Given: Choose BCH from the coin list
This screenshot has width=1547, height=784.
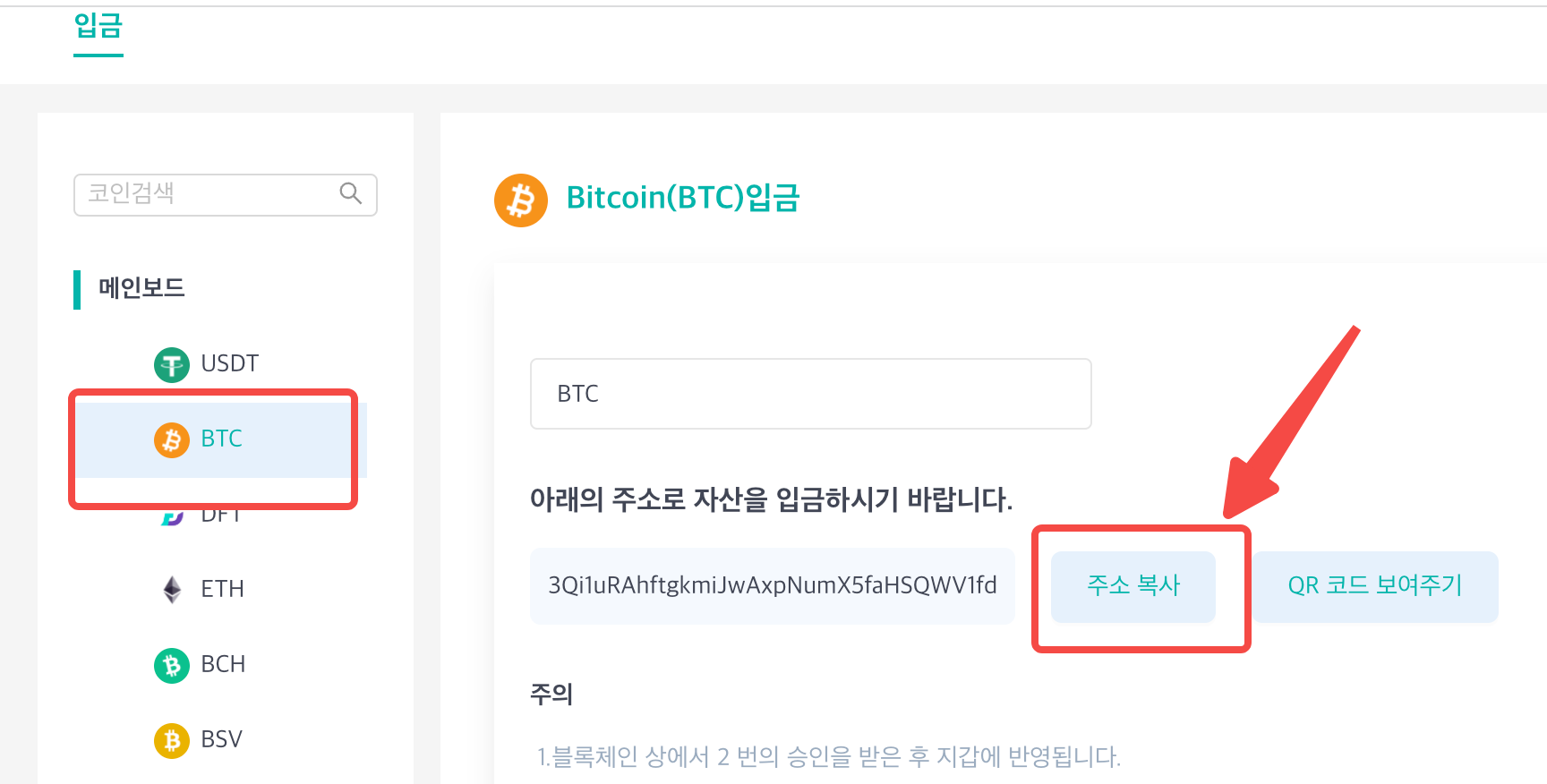Looking at the screenshot, I should click(x=221, y=664).
